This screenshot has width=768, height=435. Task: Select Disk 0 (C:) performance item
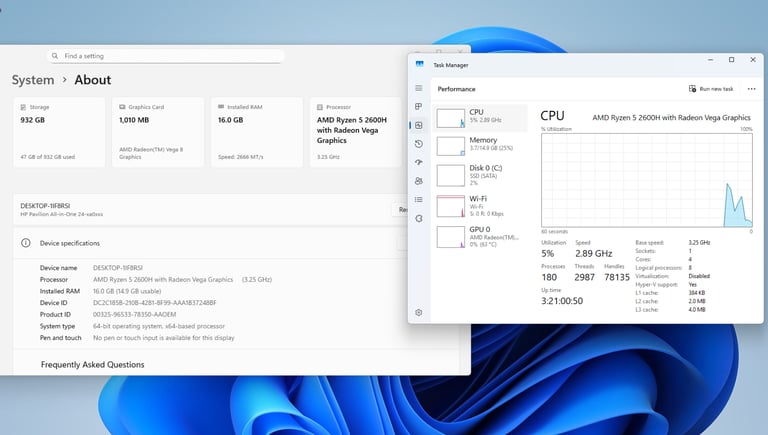coord(481,175)
